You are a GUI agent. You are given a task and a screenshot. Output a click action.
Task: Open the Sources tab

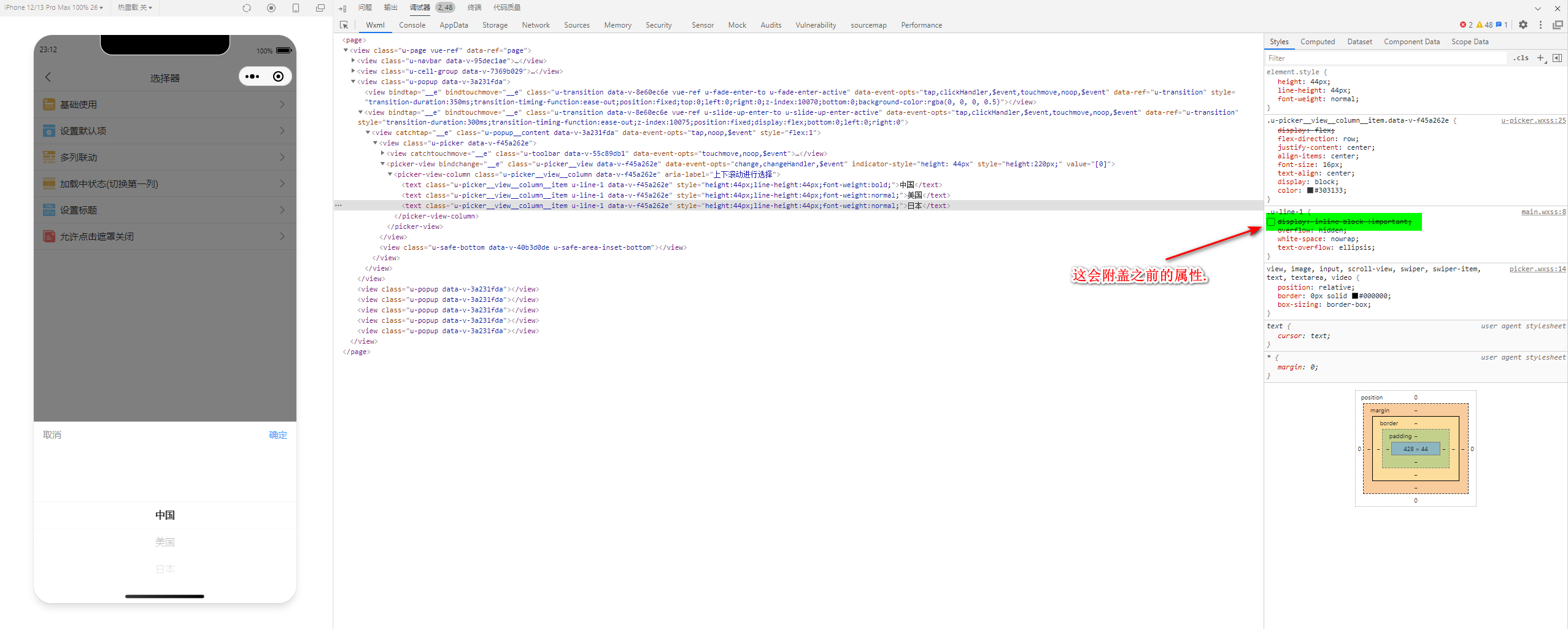coord(577,25)
